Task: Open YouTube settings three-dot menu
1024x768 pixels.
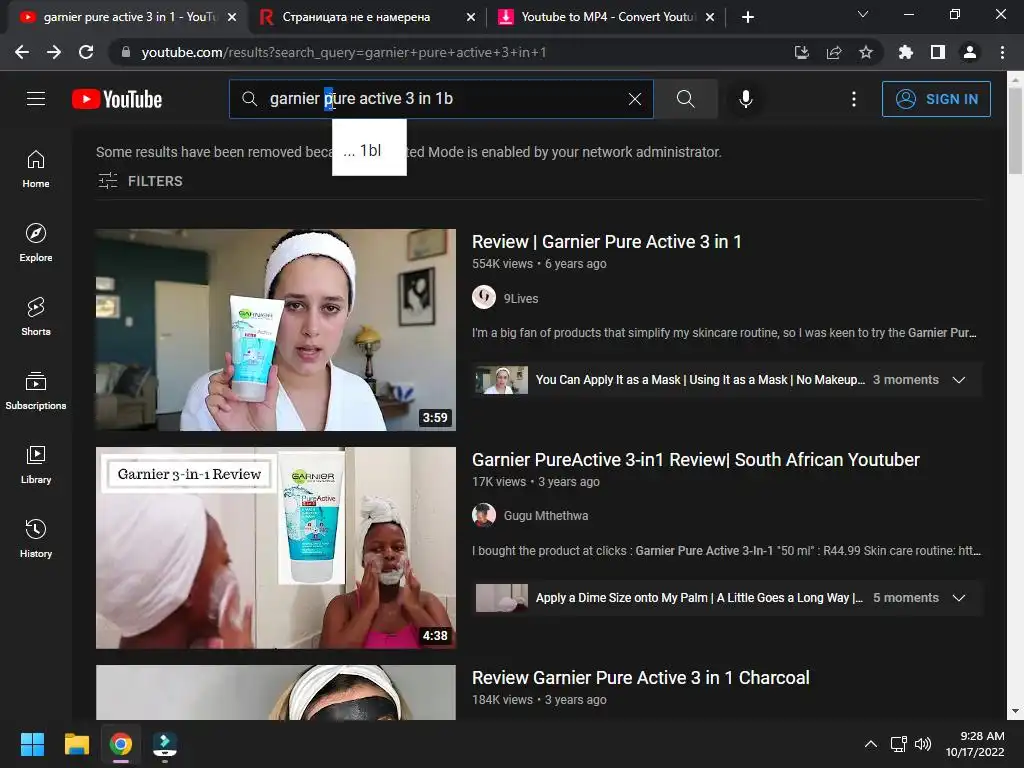Action: pos(854,99)
